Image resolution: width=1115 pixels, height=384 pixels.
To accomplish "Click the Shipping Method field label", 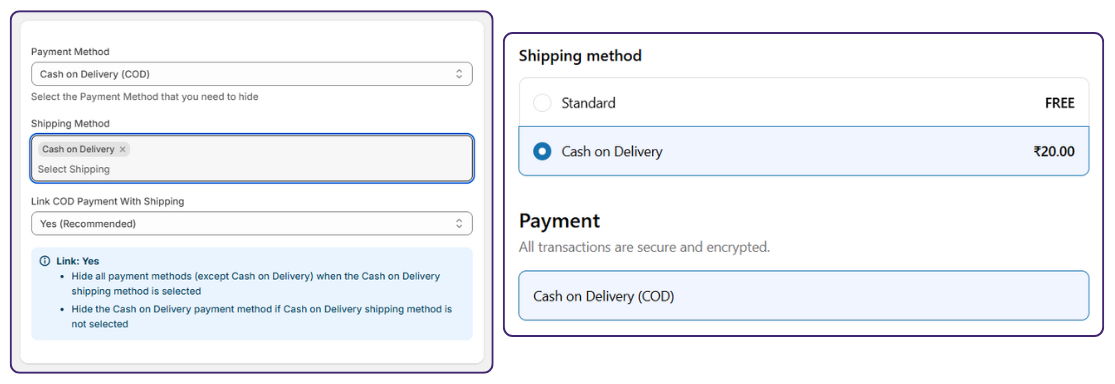I will point(70,124).
